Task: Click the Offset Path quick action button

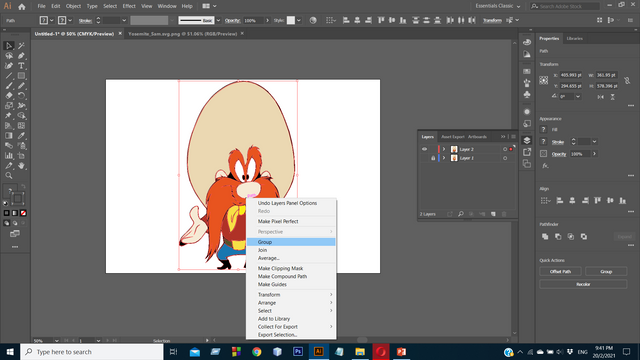Action: coord(560,271)
